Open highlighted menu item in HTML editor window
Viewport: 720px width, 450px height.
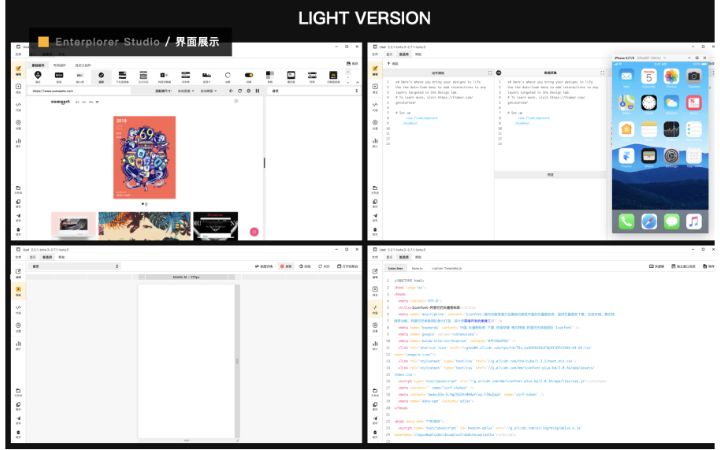point(404,257)
